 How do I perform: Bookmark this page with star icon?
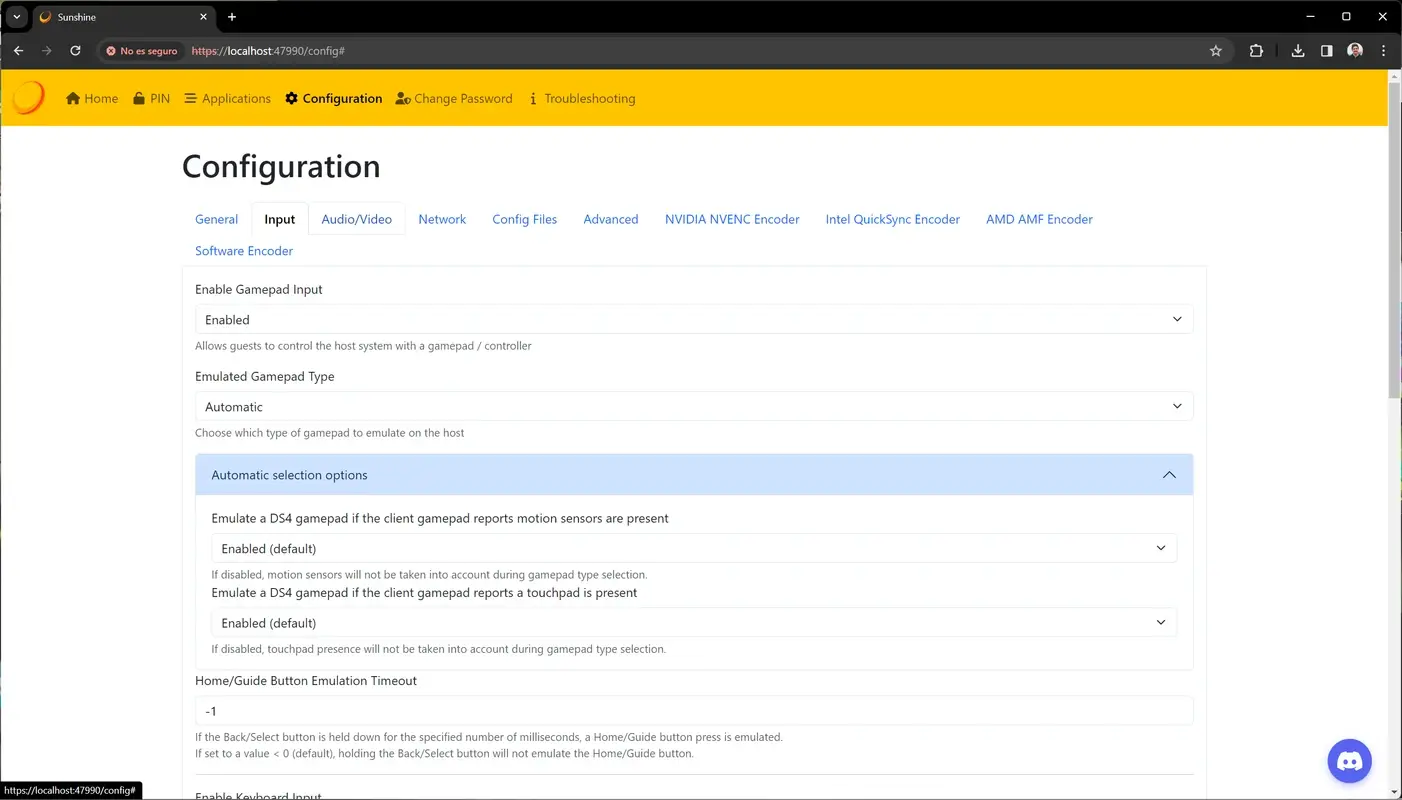tap(1216, 51)
